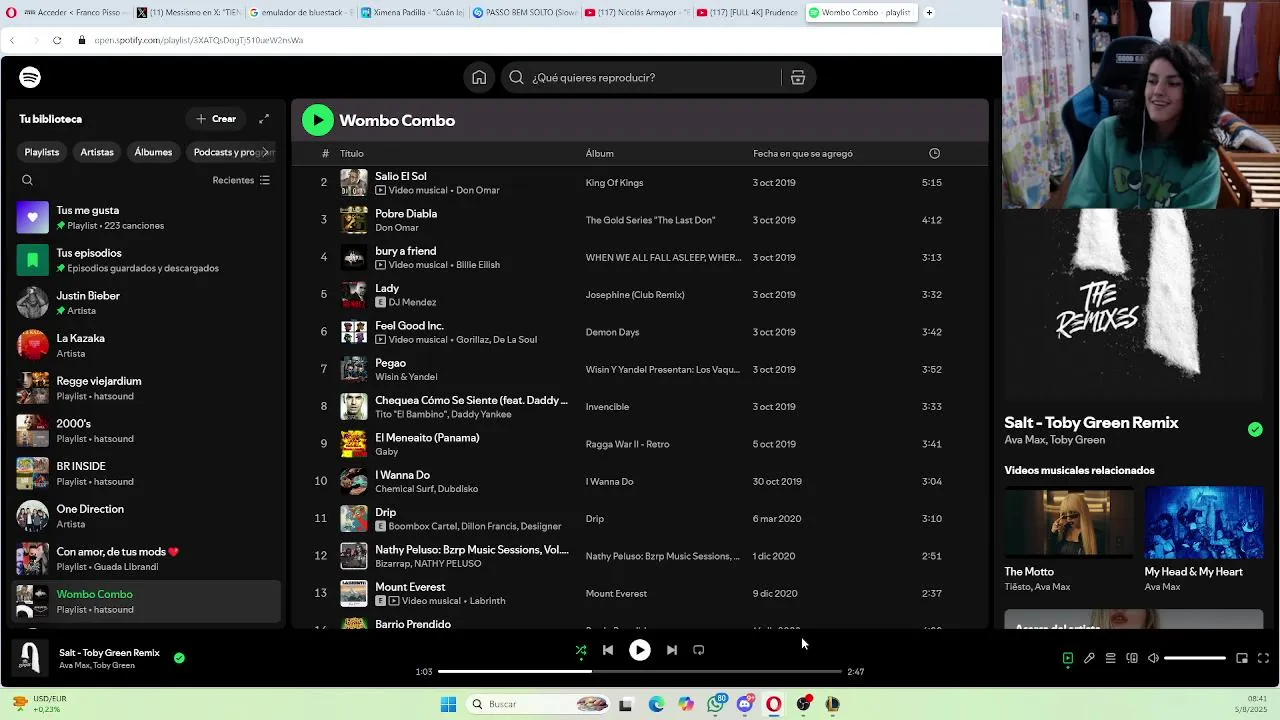This screenshot has width=1280, height=720.
Task: Open the Demon Days album link
Action: pos(612,332)
